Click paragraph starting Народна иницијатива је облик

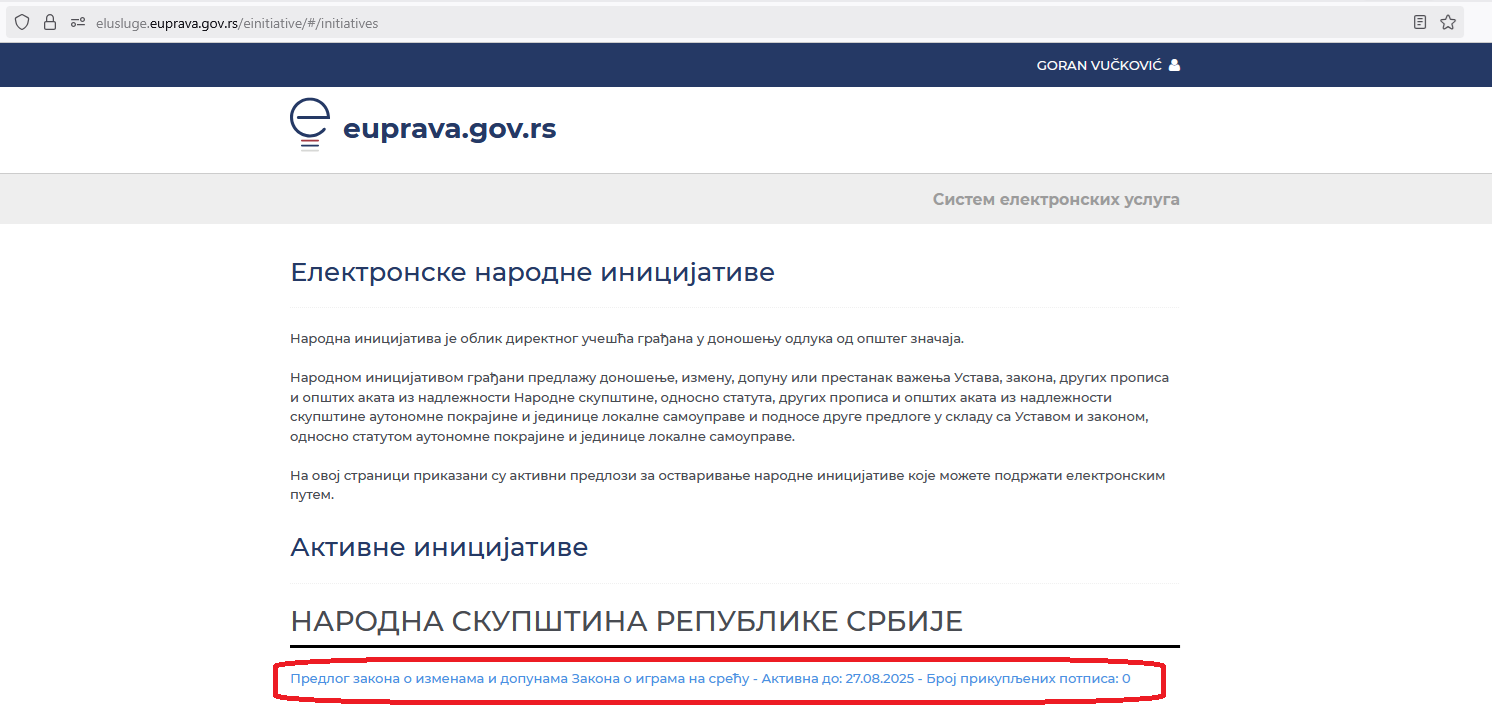pyautogui.click(x=627, y=339)
